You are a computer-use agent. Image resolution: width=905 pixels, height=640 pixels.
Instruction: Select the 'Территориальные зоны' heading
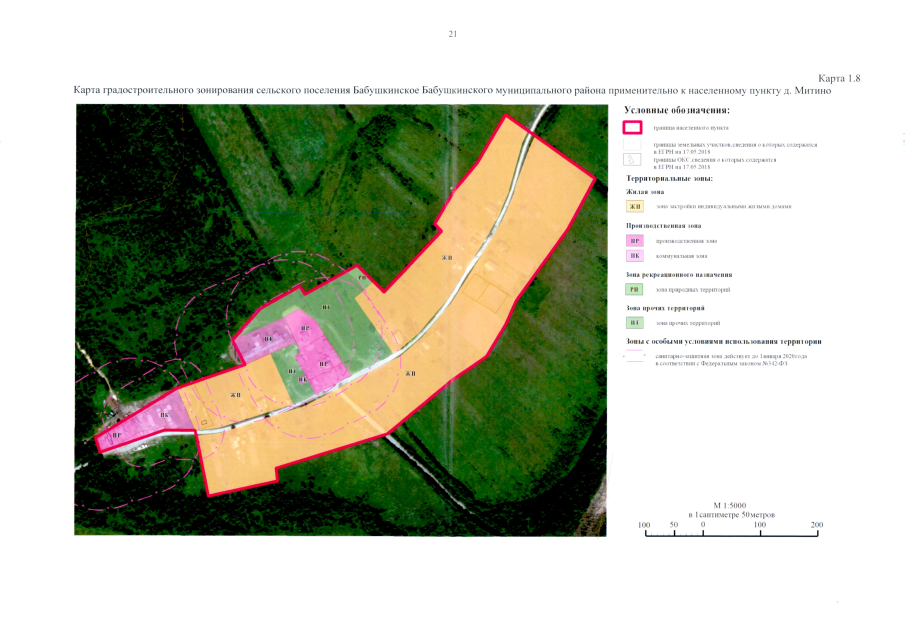click(662, 177)
